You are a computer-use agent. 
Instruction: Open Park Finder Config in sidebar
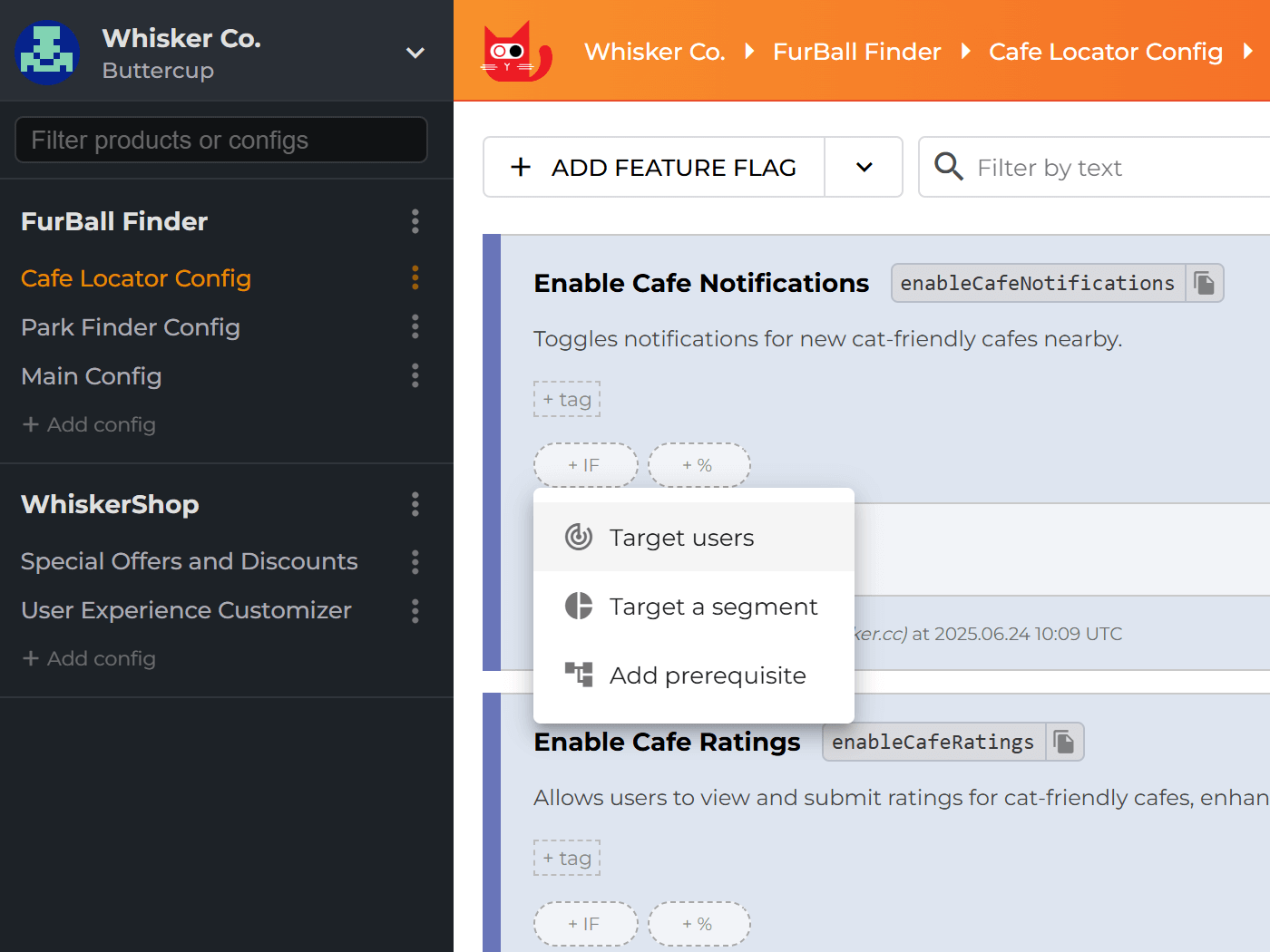[x=131, y=327]
